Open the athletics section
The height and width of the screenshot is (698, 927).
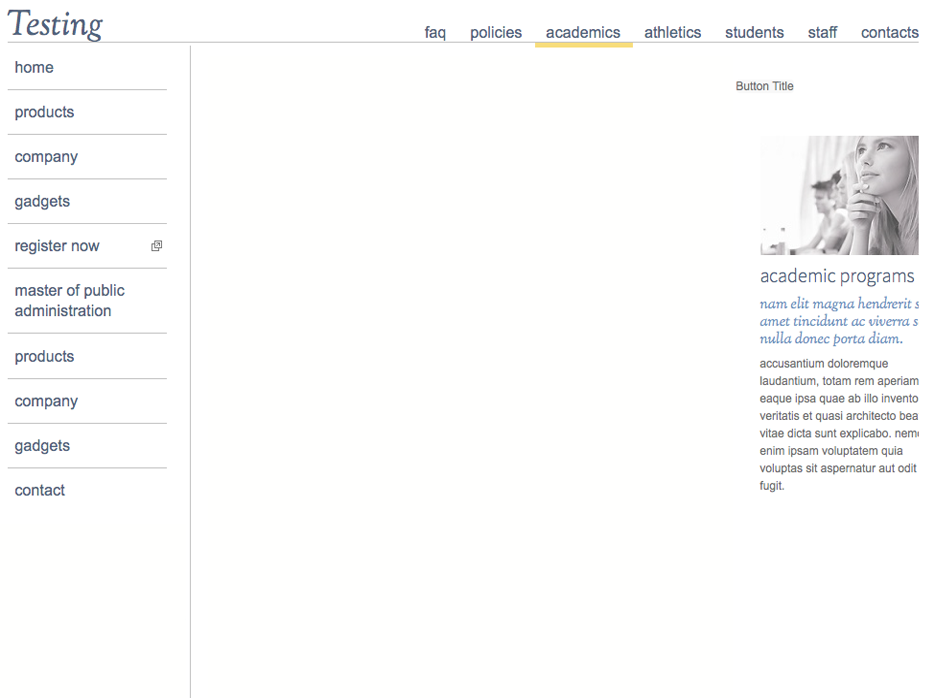pos(672,33)
